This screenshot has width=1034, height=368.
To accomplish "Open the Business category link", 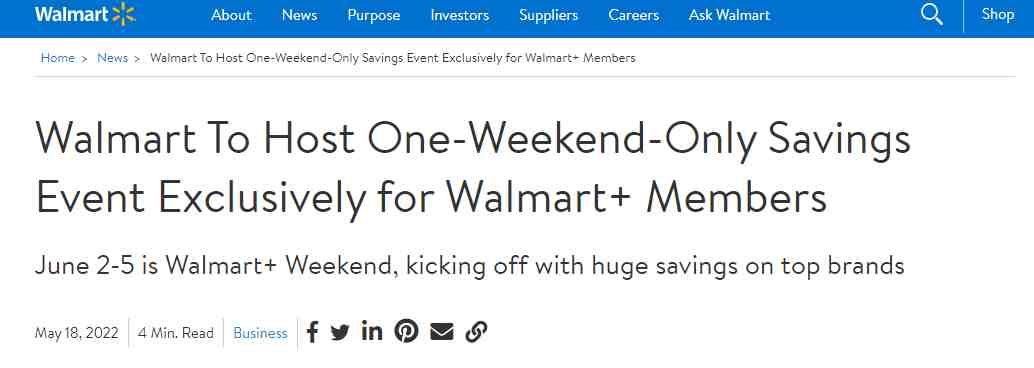I will [260, 333].
